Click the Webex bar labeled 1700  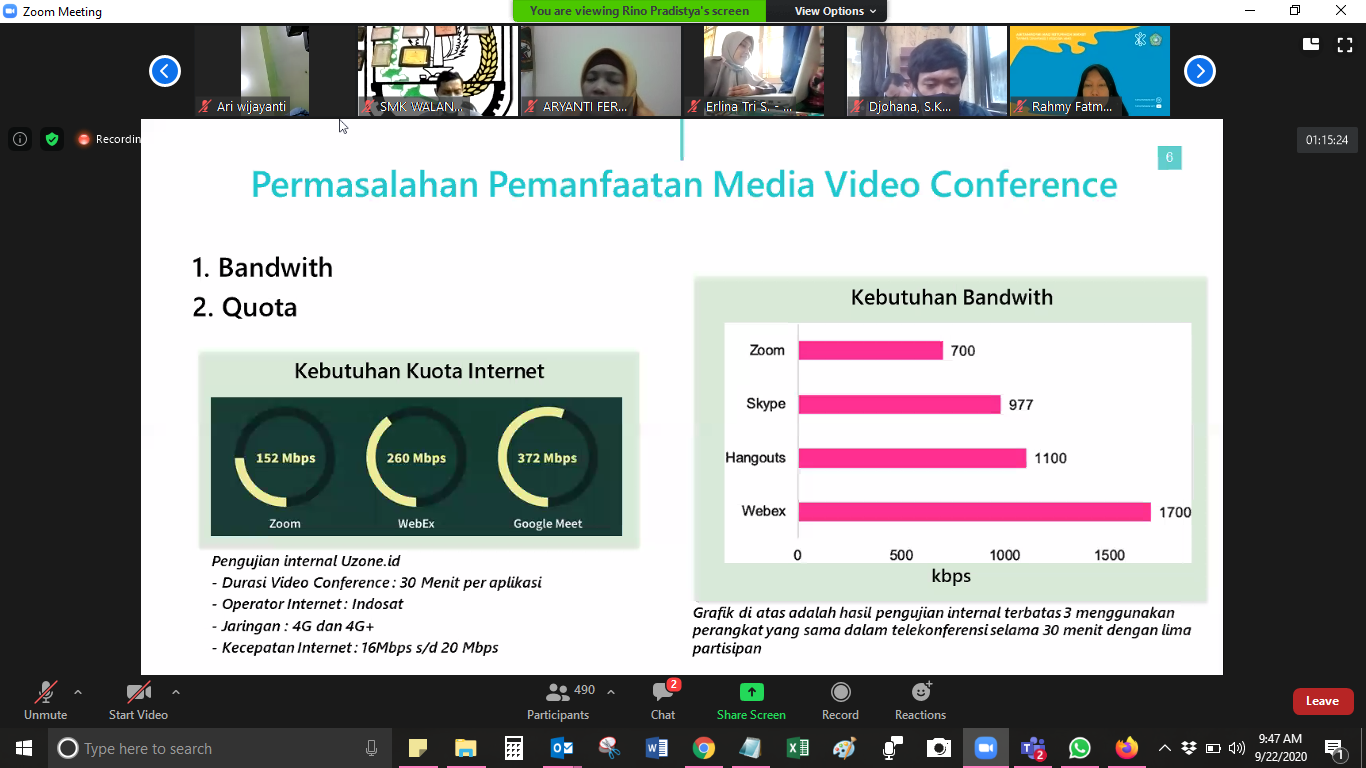click(975, 511)
